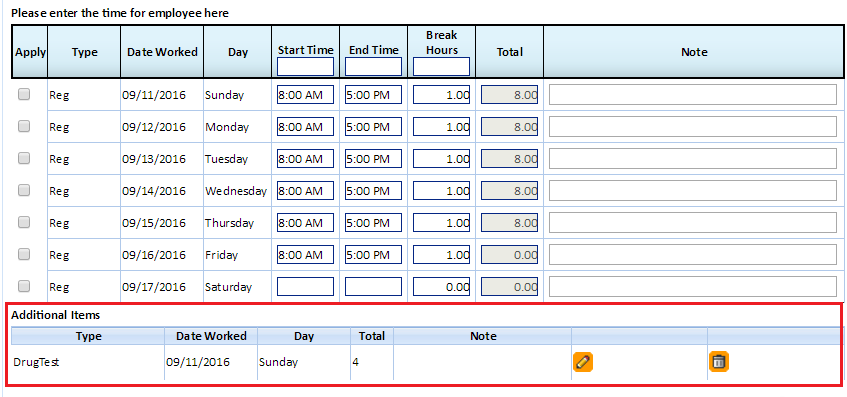Click Friday's End Time field
Viewport: 847px width, 397px height.
[x=373, y=254]
